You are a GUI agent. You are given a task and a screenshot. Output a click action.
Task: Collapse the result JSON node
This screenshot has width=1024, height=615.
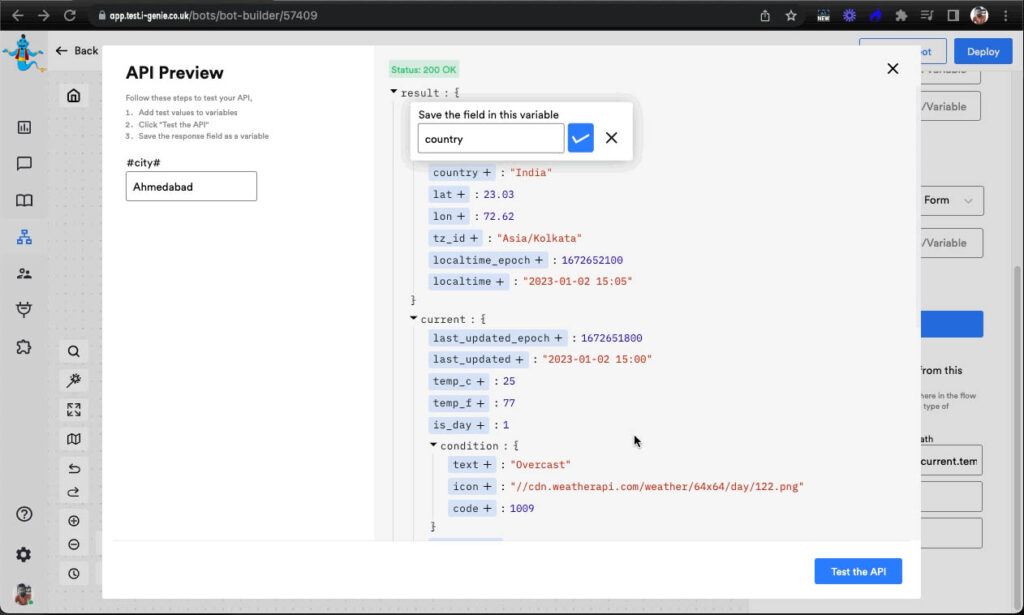coord(394,92)
